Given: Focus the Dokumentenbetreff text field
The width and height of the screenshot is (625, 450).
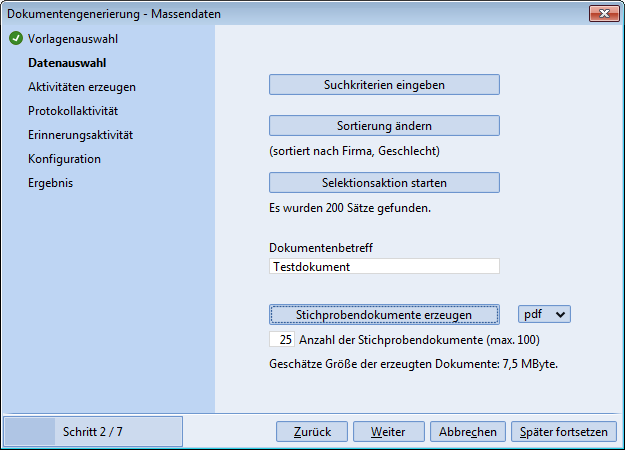Looking at the screenshot, I should point(384,267).
